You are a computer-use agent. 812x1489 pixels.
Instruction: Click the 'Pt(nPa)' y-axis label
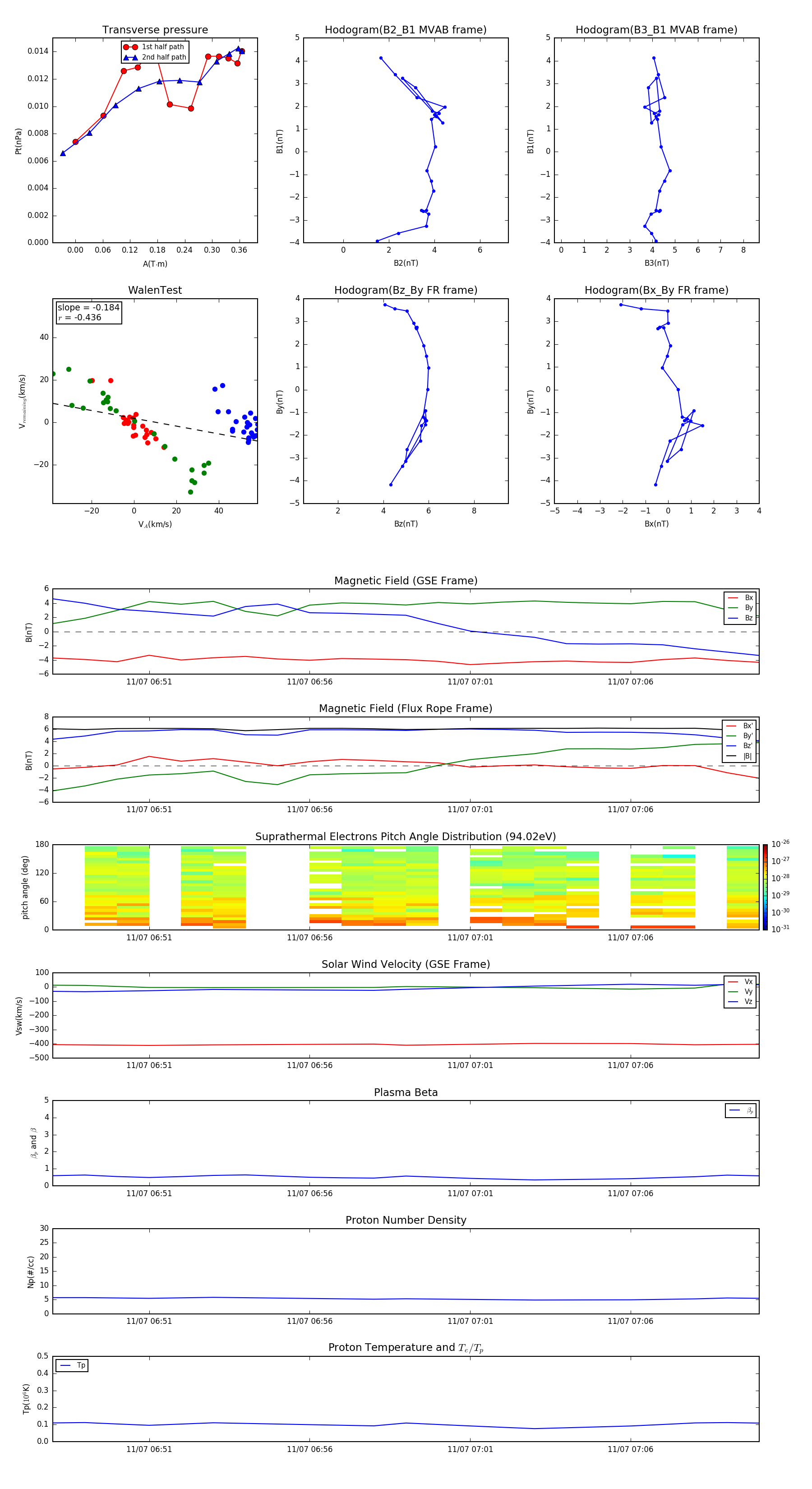tap(18, 140)
